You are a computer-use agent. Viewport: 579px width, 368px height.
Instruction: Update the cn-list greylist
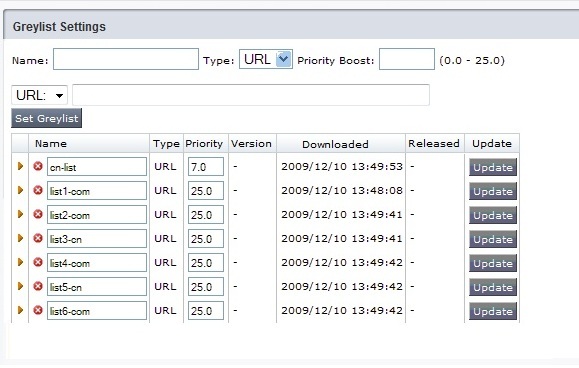(493, 167)
